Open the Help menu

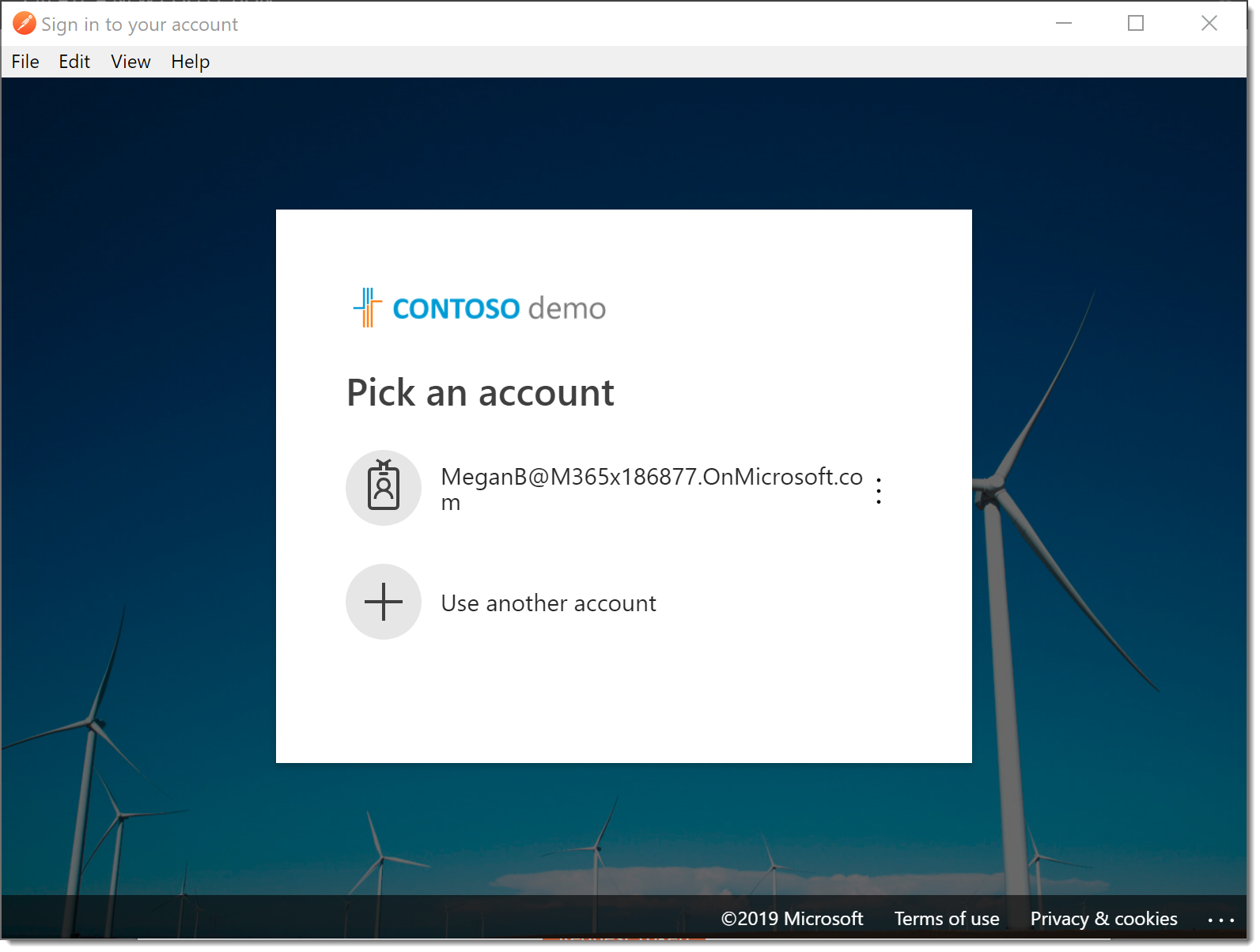point(191,62)
